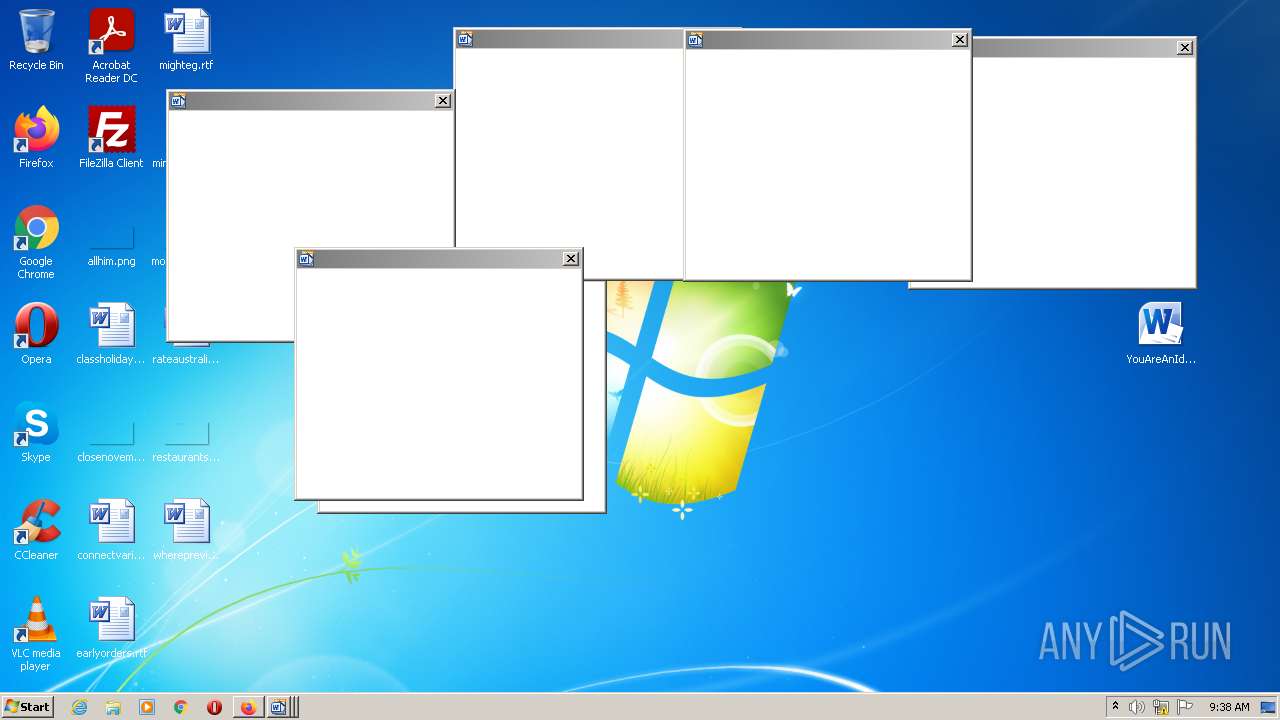Click the 9:38 AM clock

1229,707
